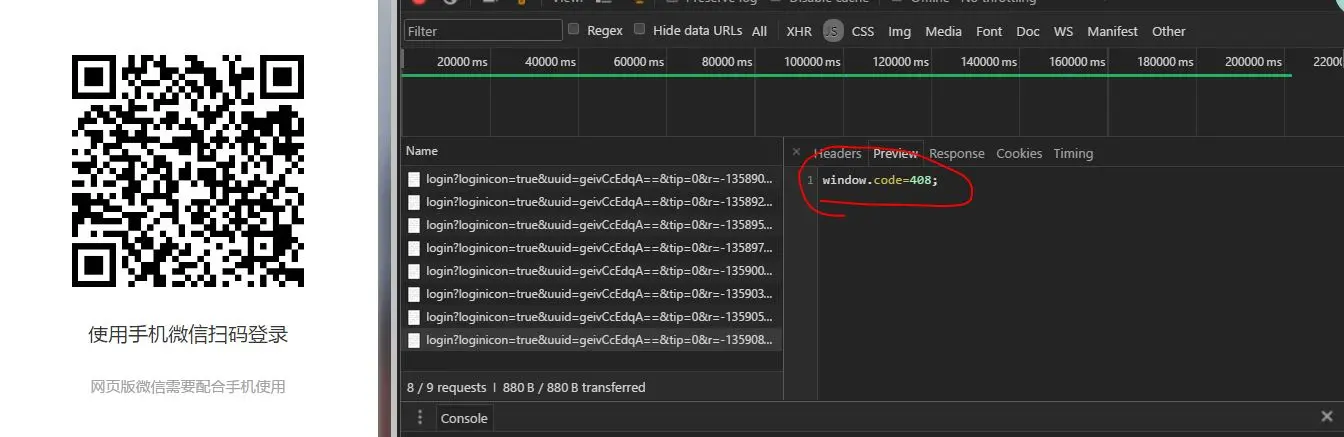
Task: Open the drawer three-dot menu
Action: [420, 418]
